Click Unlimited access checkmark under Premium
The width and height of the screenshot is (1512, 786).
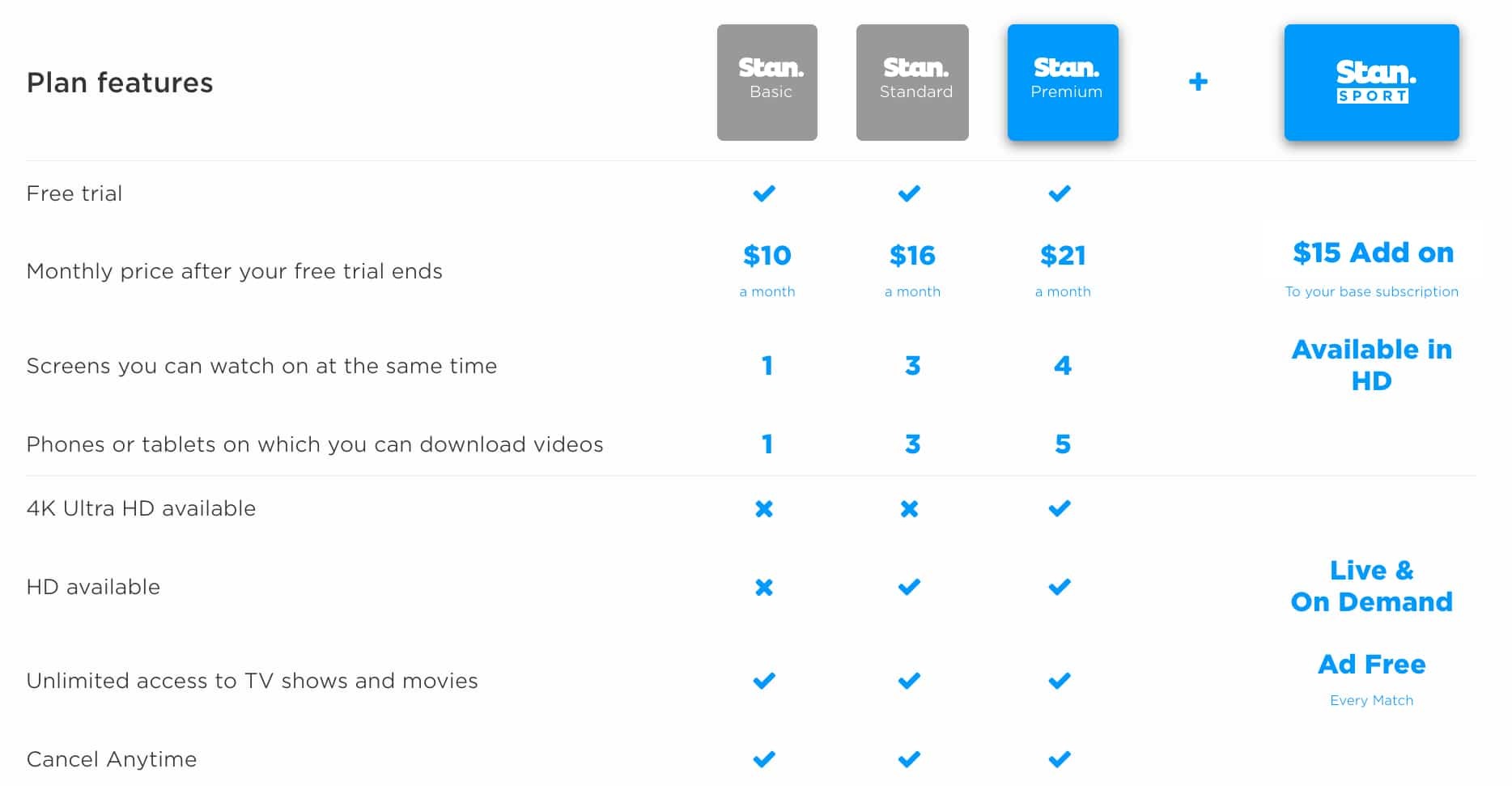click(1060, 682)
